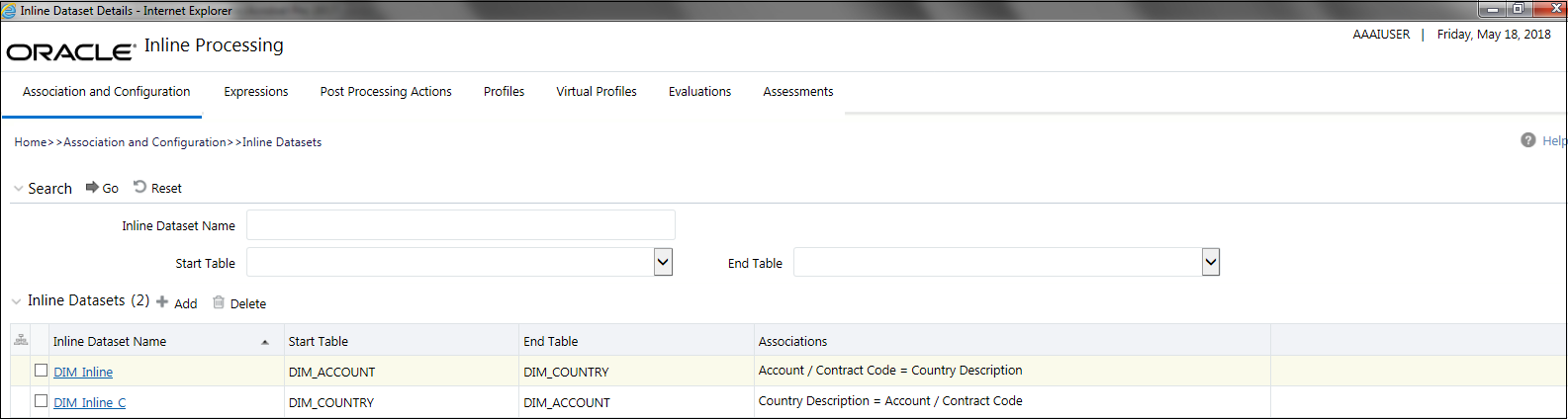Viewport: 1568px width, 420px height.
Task: Click the hierarchy icon in table header
Action: tap(21, 340)
